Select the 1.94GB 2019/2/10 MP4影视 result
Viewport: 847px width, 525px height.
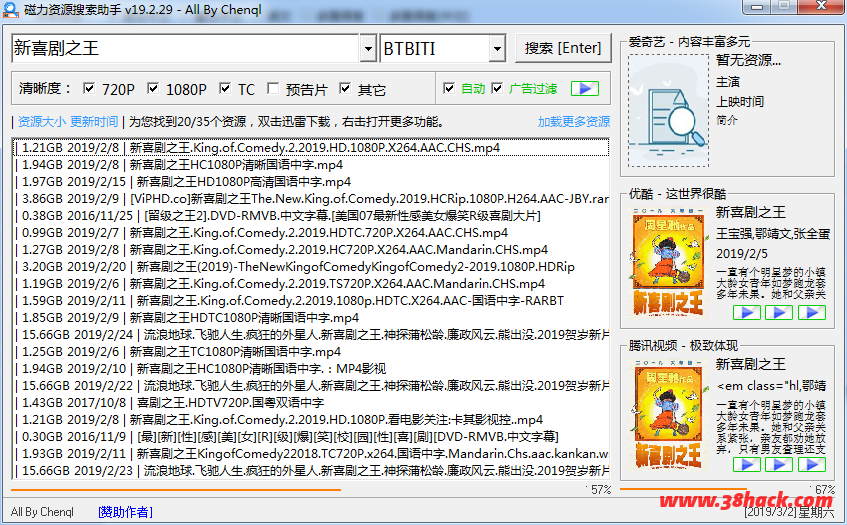pyautogui.click(x=311, y=369)
